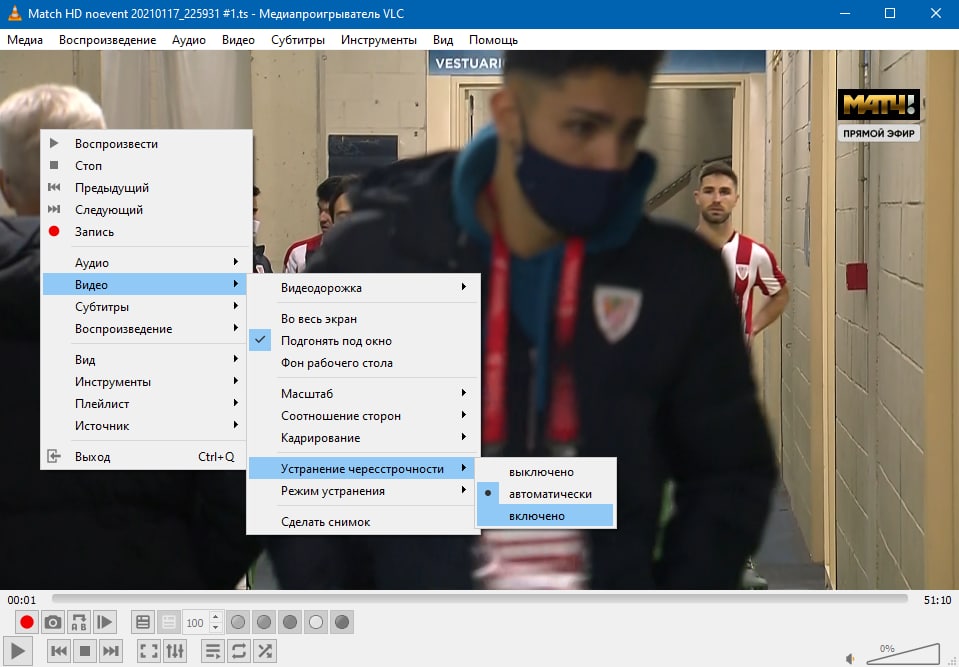This screenshot has width=959, height=667.
Task: Open the Вид menu in the top menu bar
Action: click(443, 40)
